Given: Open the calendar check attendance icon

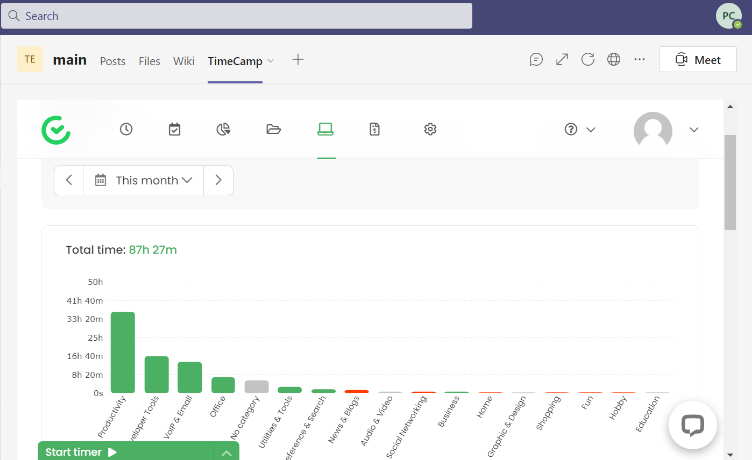Looking at the screenshot, I should click(175, 129).
